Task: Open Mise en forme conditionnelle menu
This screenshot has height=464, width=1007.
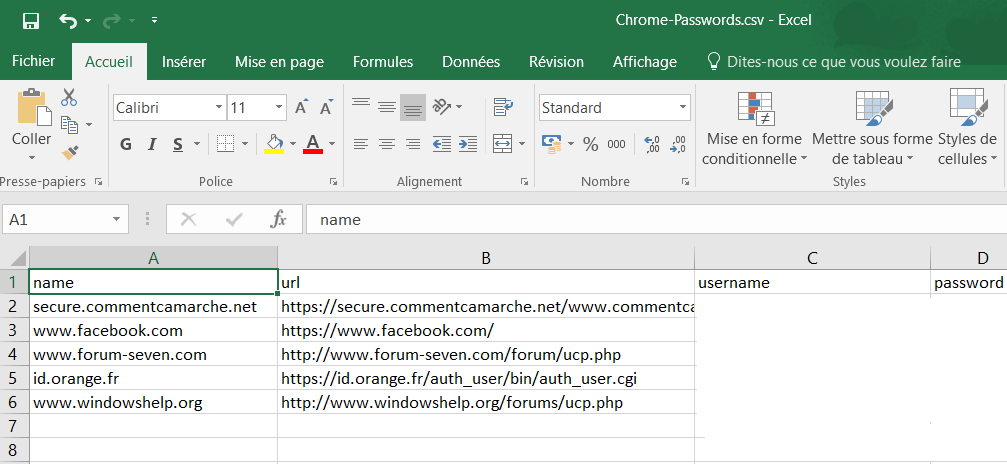Action: point(755,129)
